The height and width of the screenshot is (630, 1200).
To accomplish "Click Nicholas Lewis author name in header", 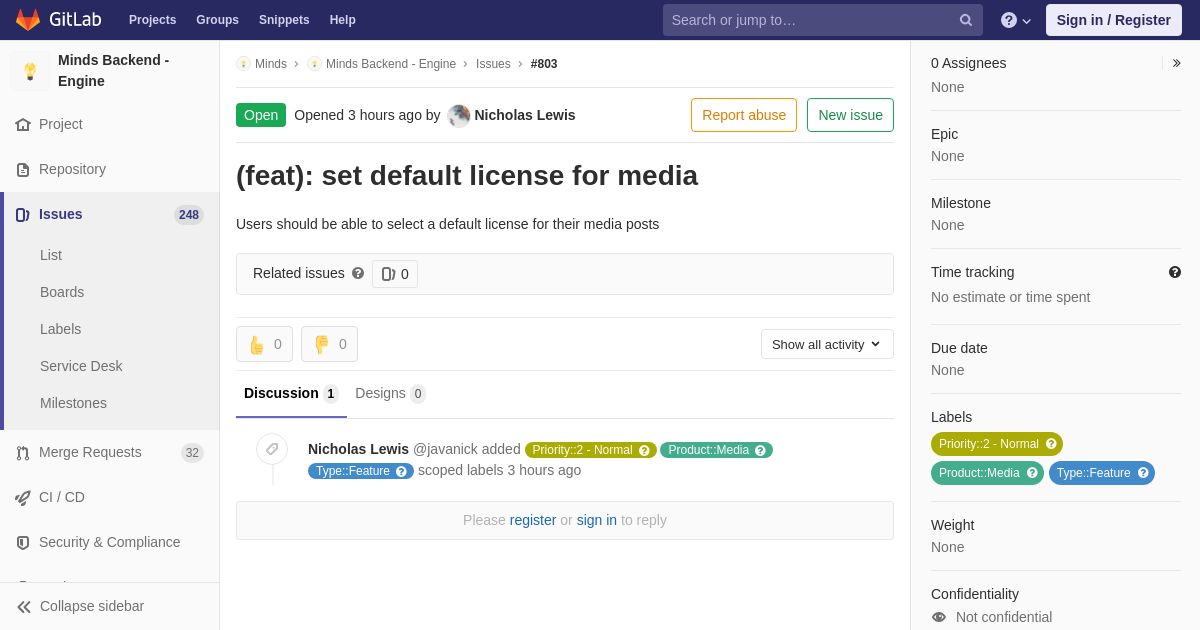I will [x=525, y=115].
